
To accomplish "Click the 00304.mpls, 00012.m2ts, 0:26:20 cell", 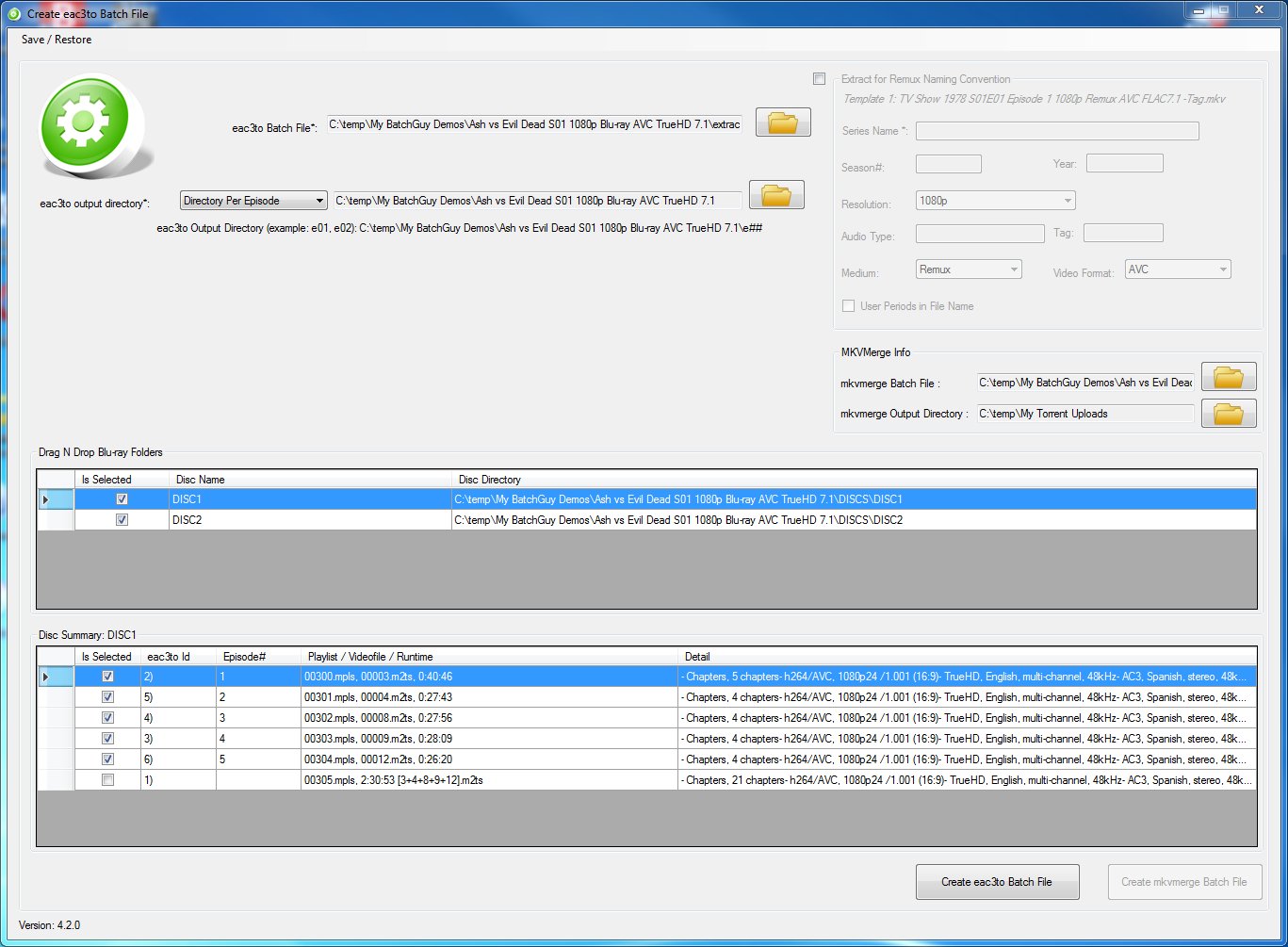I will (489, 759).
